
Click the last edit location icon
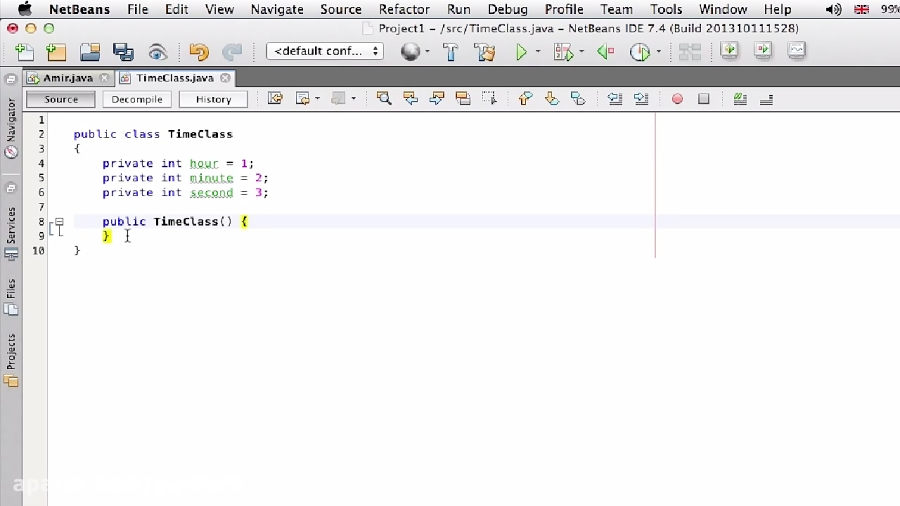(276, 99)
